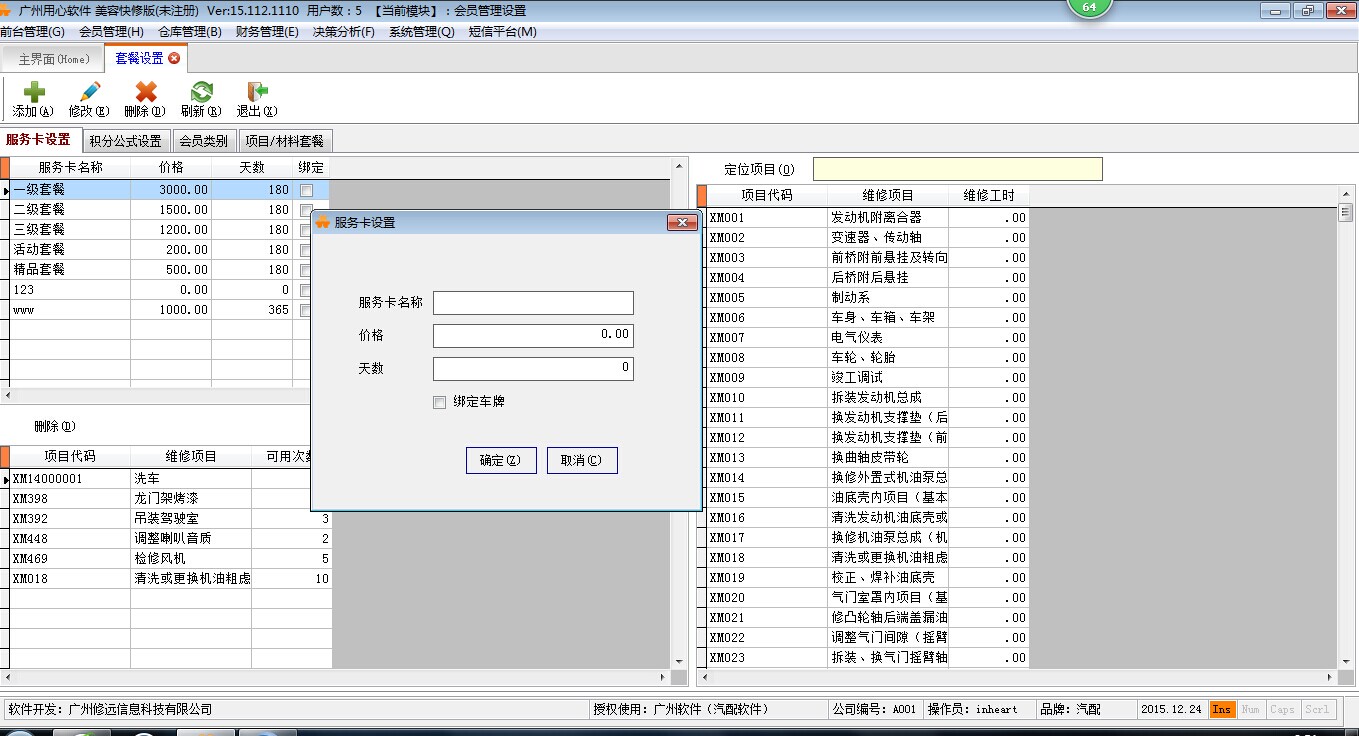The image size is (1359, 736).
Task: Close the 服务卡设置 dialog
Action: pyautogui.click(x=681, y=222)
